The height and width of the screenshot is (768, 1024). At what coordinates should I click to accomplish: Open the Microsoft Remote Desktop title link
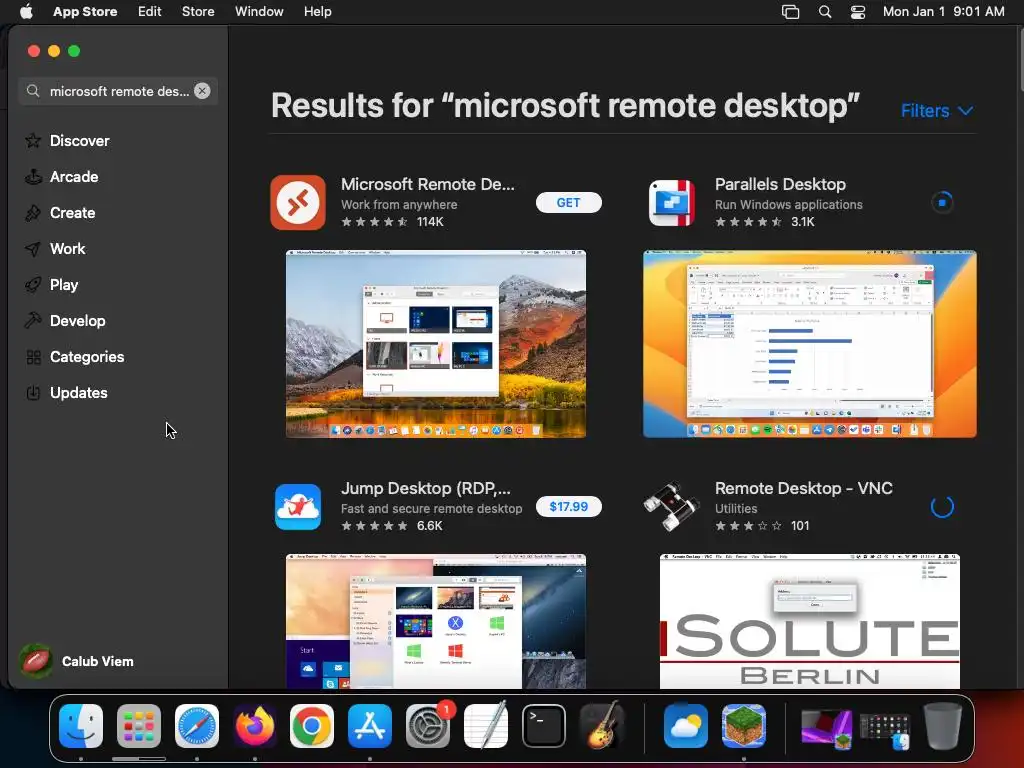pos(428,184)
